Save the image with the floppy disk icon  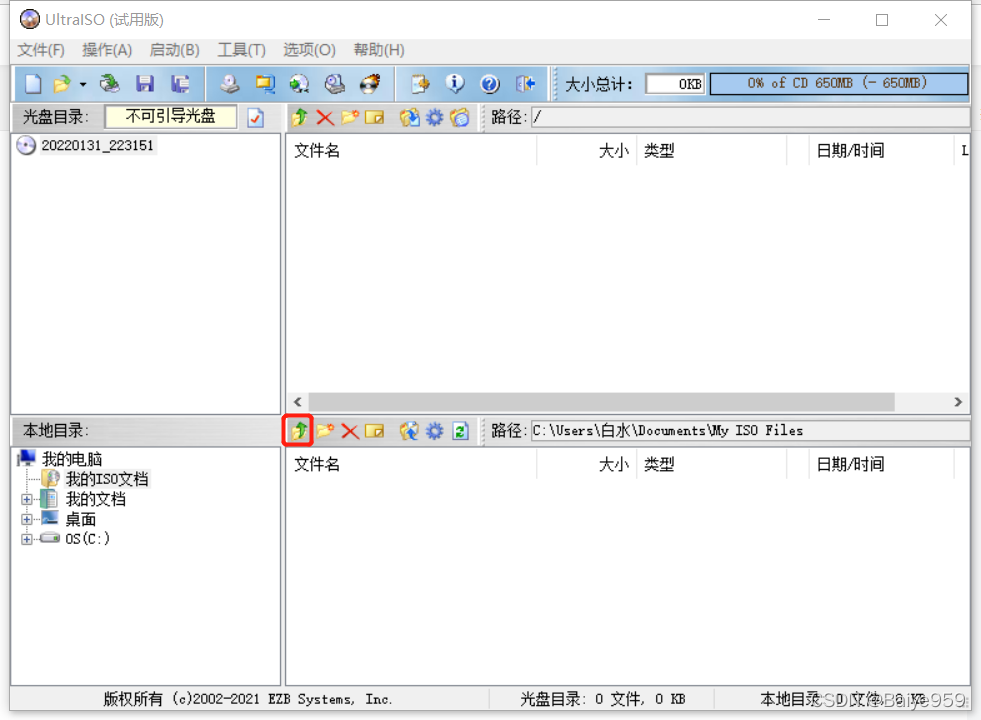[x=145, y=83]
